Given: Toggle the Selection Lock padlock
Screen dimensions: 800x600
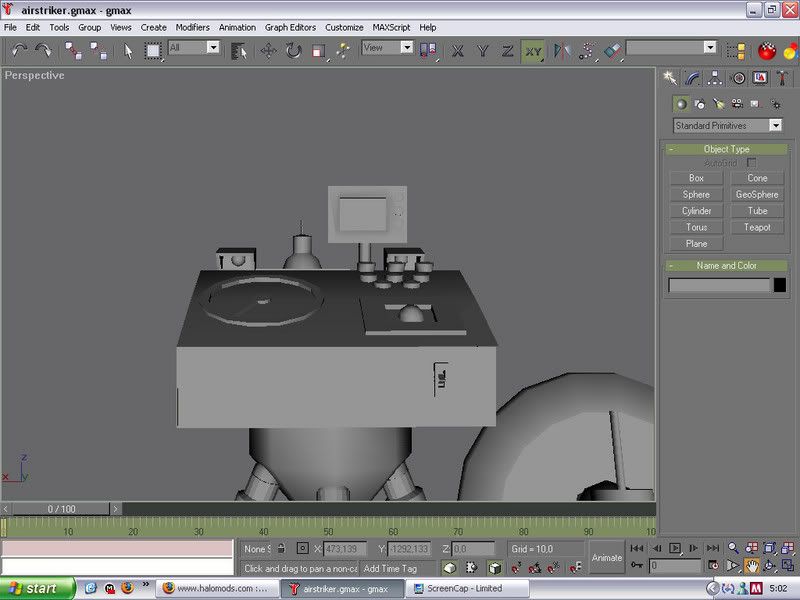Looking at the screenshot, I should [x=281, y=548].
